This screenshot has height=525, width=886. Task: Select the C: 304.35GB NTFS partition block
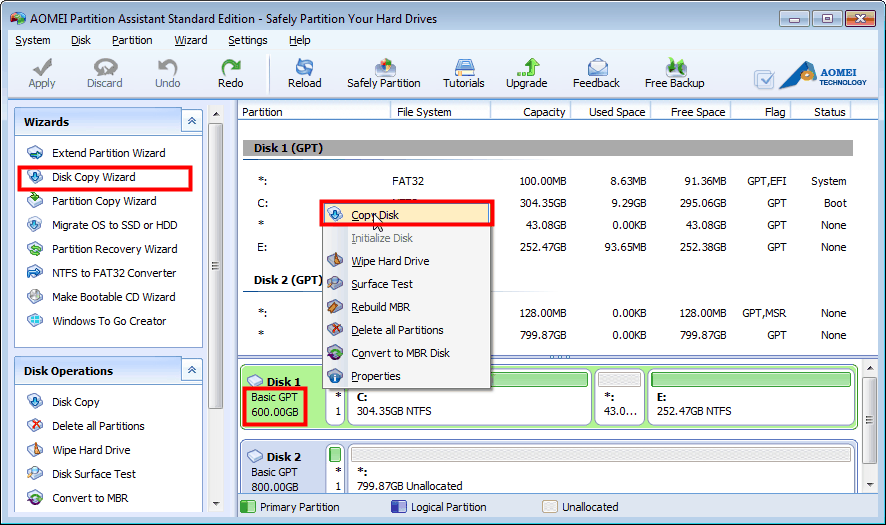470,397
